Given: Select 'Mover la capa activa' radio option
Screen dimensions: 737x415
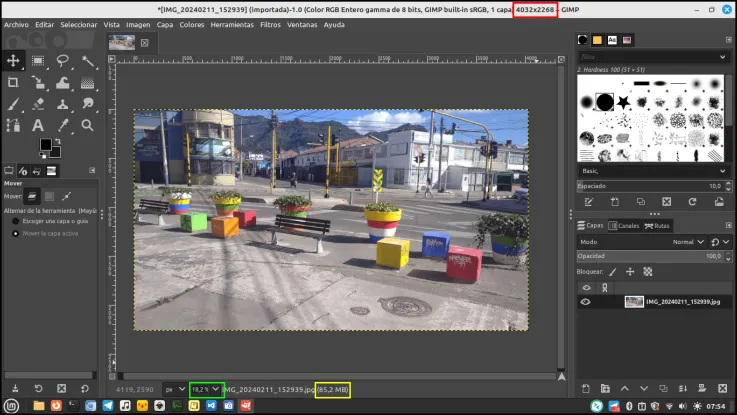Looking at the screenshot, I should 16,233.
